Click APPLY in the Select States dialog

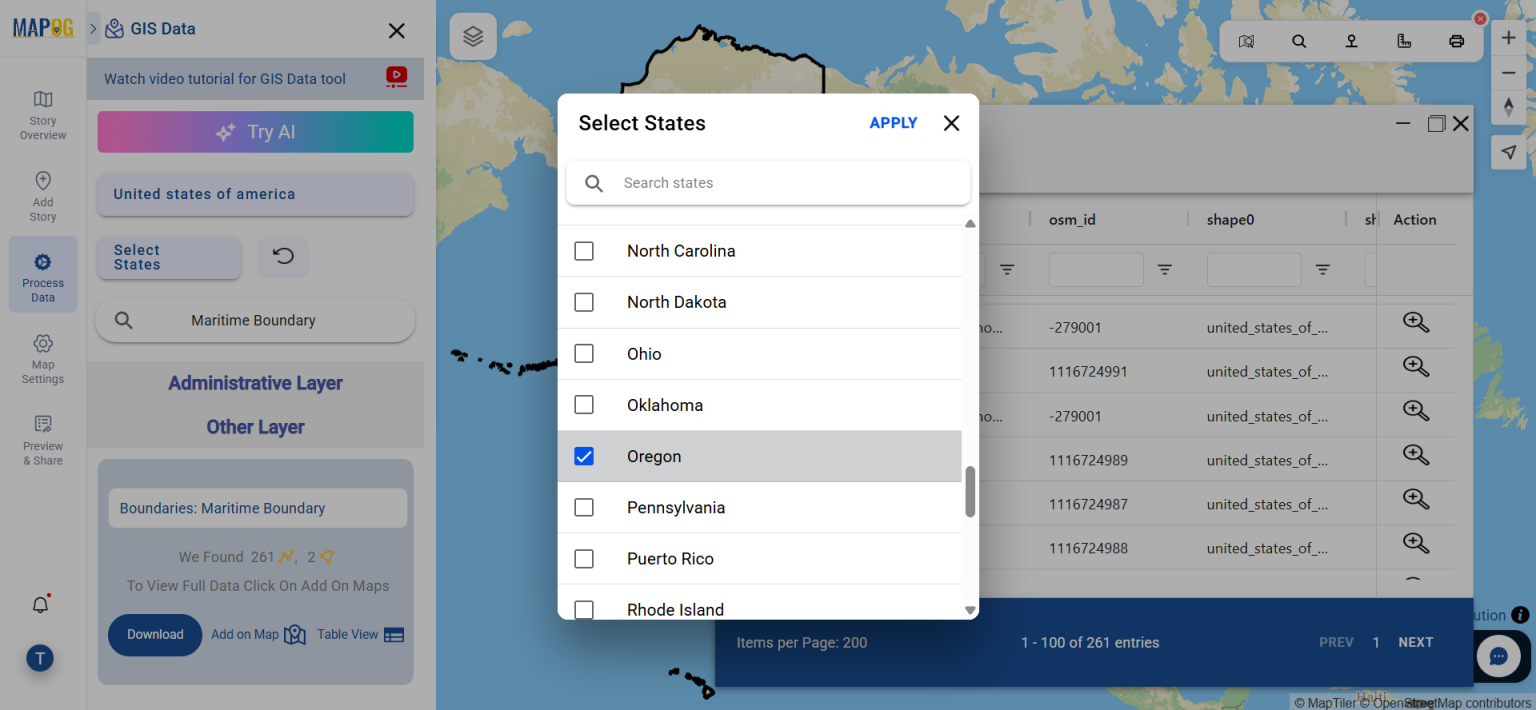893,122
